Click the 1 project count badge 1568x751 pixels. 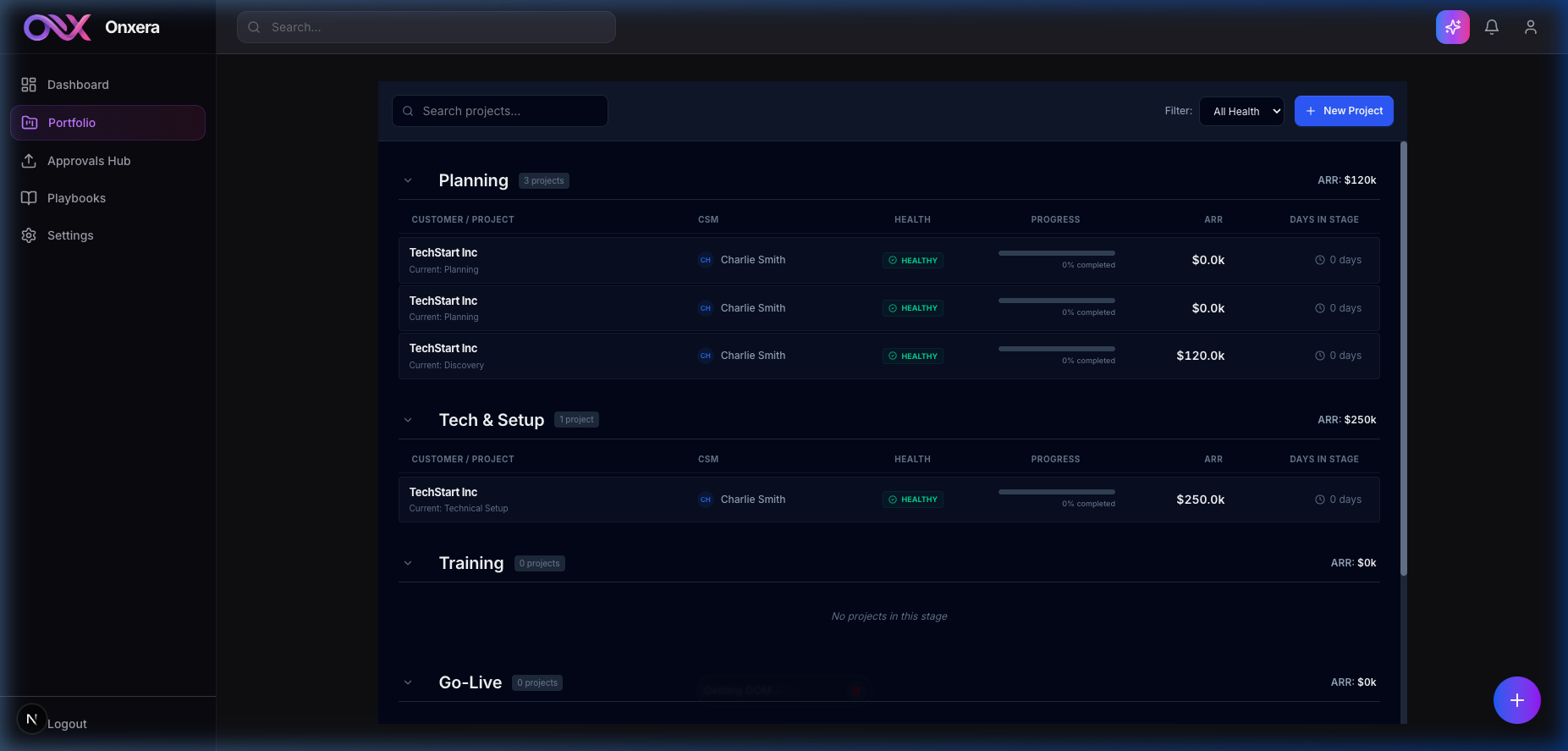(x=576, y=420)
